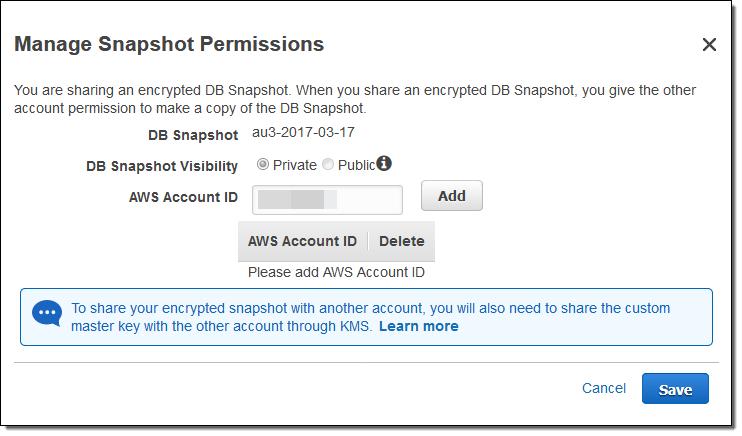Image resolution: width=742 pixels, height=436 pixels.
Task: Open the Learn more link
Action: click(x=418, y=327)
